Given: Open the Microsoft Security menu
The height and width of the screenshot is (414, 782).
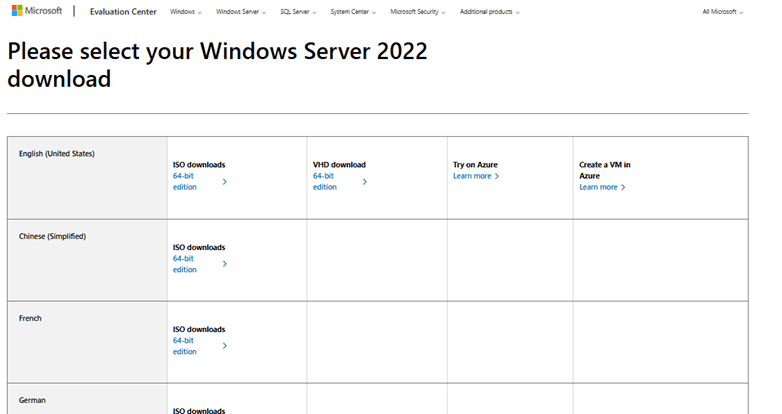Looking at the screenshot, I should pos(417,12).
